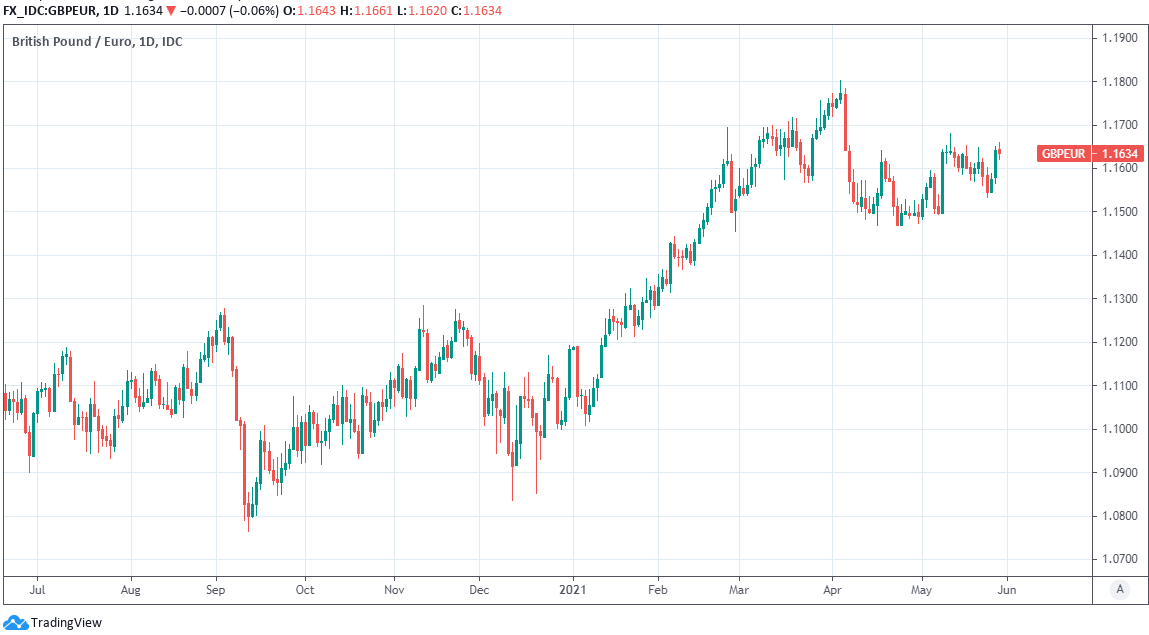Screen dimensions: 1149x635
Task: Select the Jun label on the time axis
Action: click(1008, 590)
